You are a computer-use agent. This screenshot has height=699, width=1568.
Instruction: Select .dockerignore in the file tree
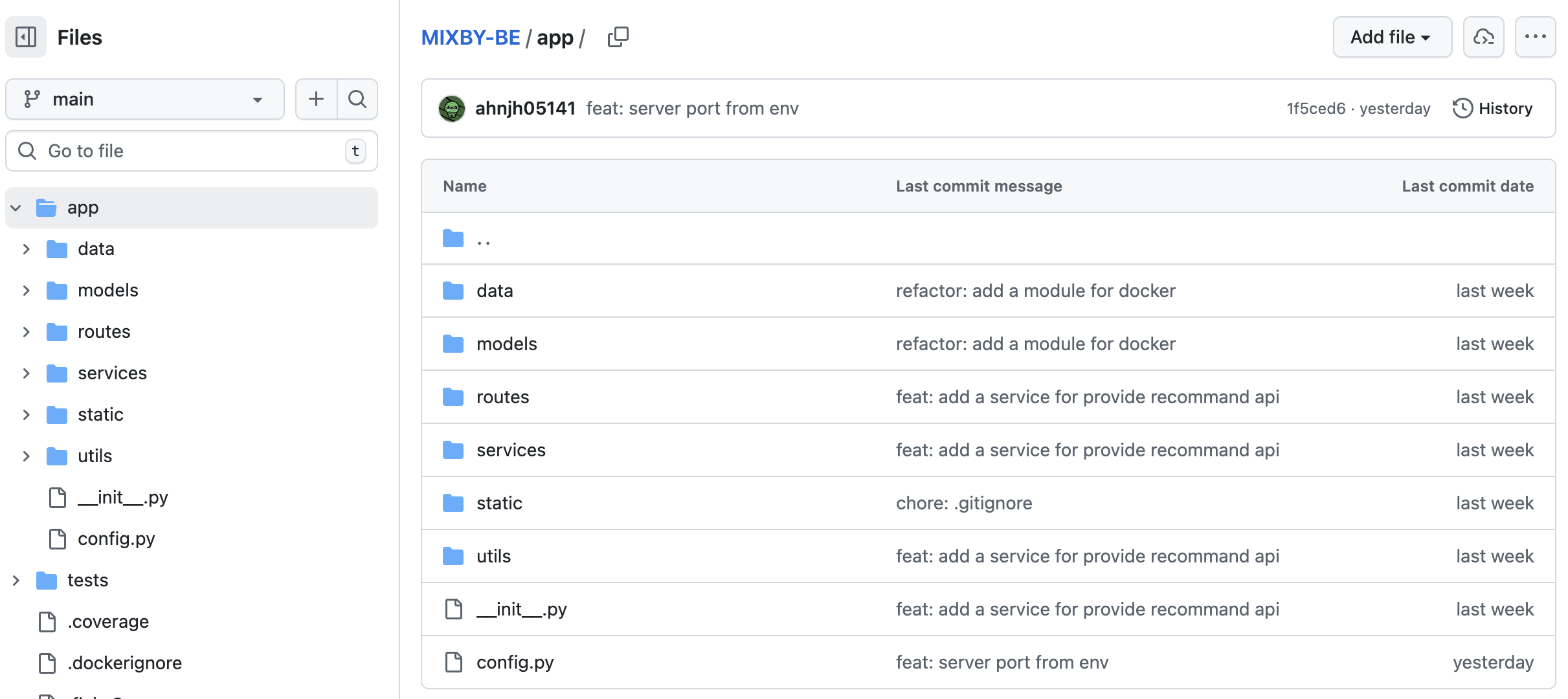pyautogui.click(x=124, y=663)
